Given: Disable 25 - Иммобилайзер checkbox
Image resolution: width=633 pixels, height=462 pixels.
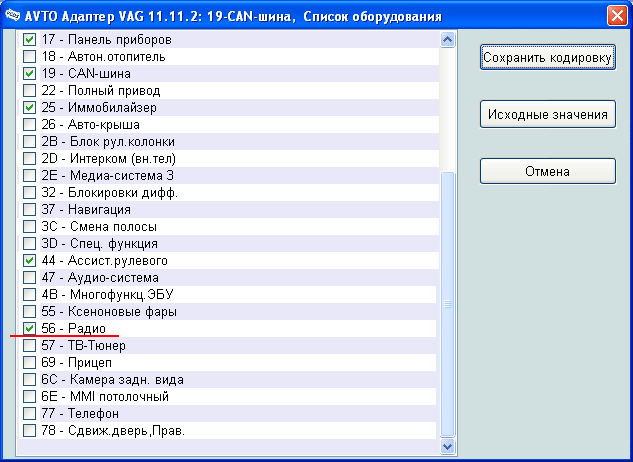Looking at the screenshot, I should (x=30, y=107).
